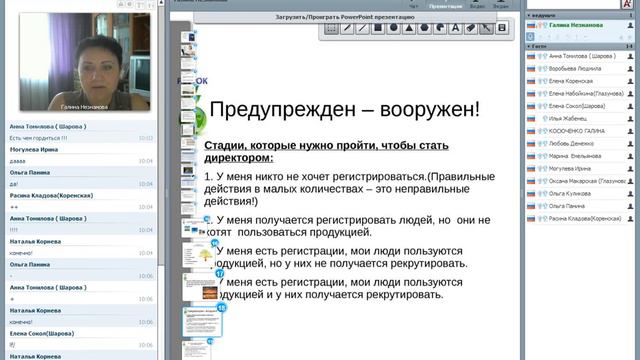This screenshot has width=640, height=360.
Task: Click user icon next to Любовь Дененко
Action: [x=630, y=144]
